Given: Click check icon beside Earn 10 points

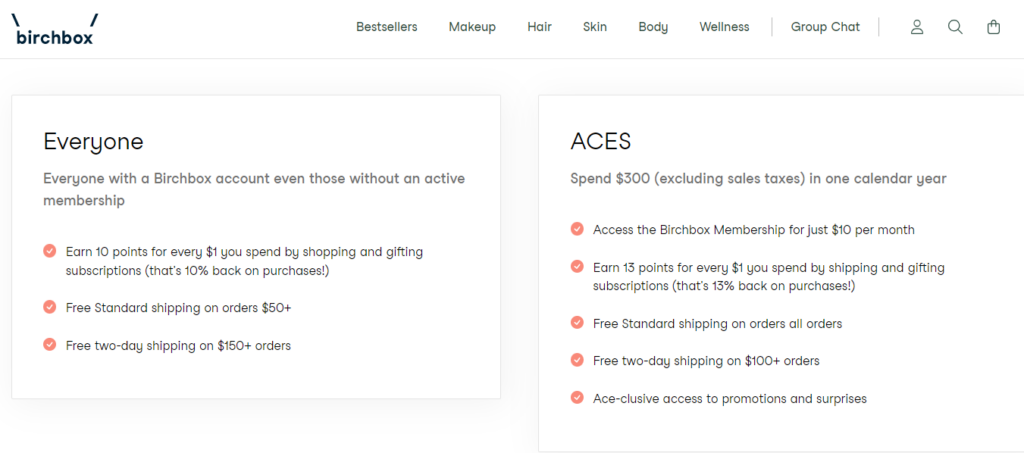Looking at the screenshot, I should (x=50, y=251).
